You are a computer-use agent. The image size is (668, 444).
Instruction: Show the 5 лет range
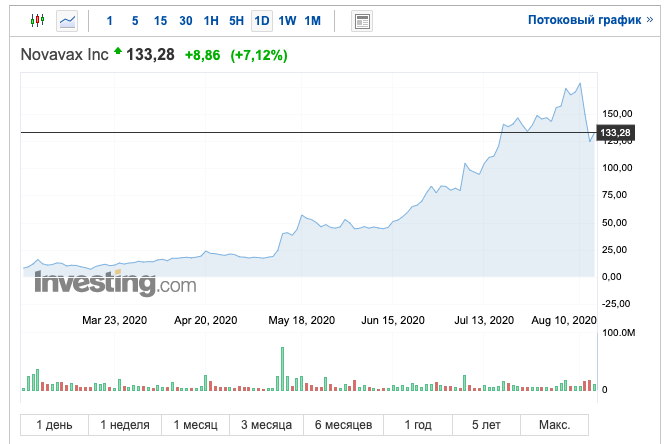pos(486,425)
